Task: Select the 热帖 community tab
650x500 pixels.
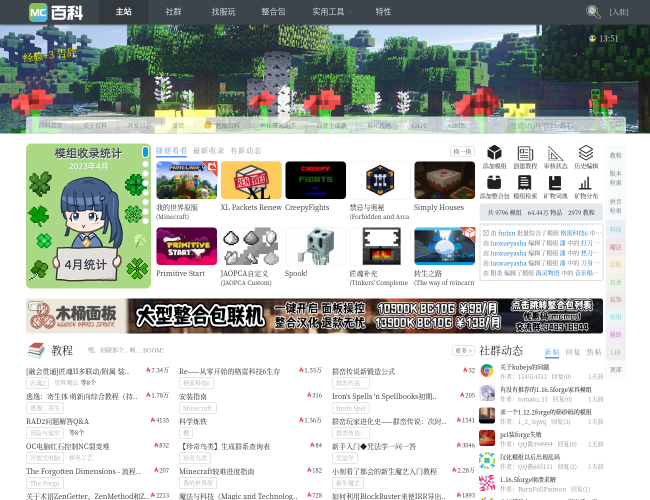Action: [594, 352]
